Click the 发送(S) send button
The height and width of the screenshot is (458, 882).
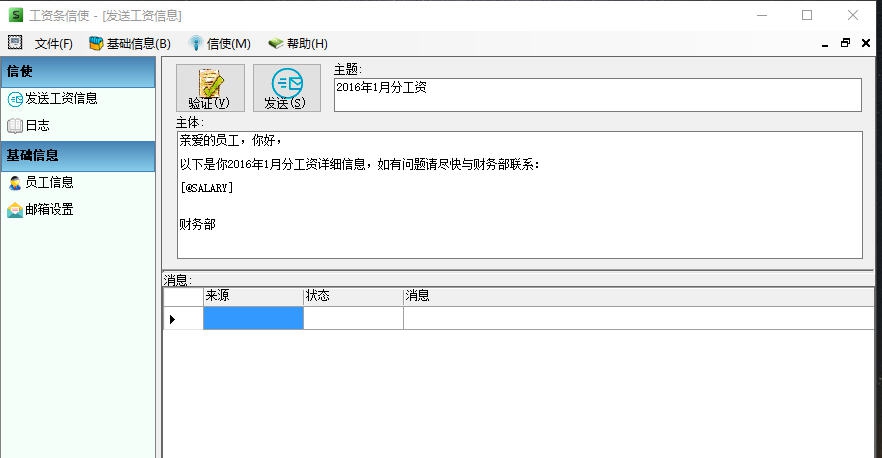point(287,88)
